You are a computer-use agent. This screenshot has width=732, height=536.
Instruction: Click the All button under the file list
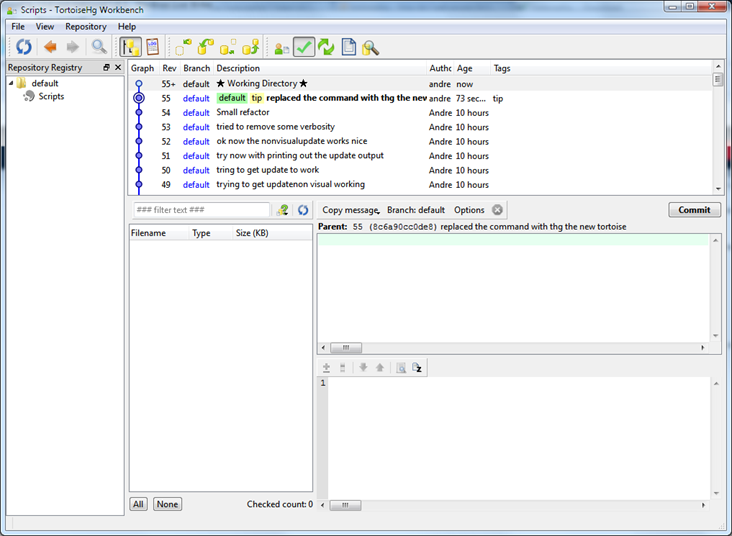(139, 504)
